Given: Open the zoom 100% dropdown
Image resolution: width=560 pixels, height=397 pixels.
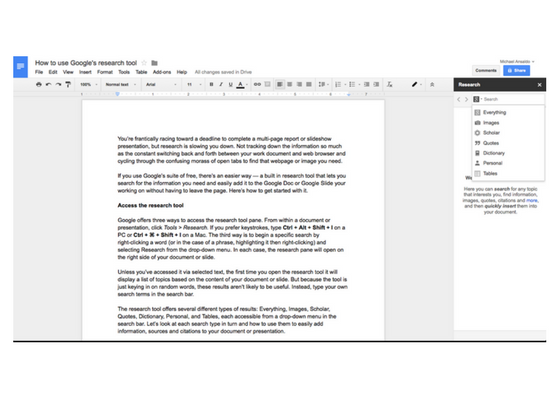Looking at the screenshot, I should tap(89, 84).
